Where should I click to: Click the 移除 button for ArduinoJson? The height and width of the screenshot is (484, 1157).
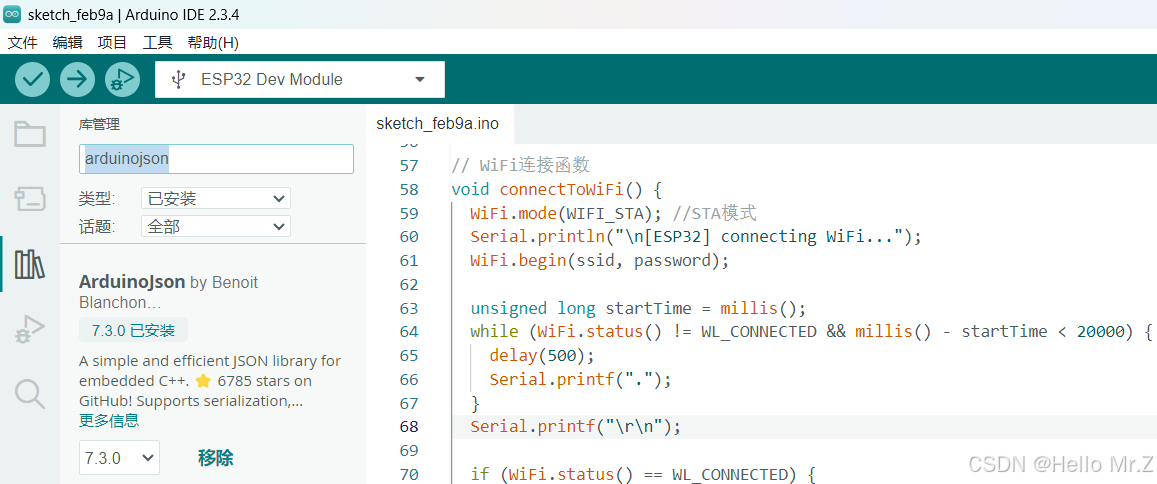click(215, 457)
